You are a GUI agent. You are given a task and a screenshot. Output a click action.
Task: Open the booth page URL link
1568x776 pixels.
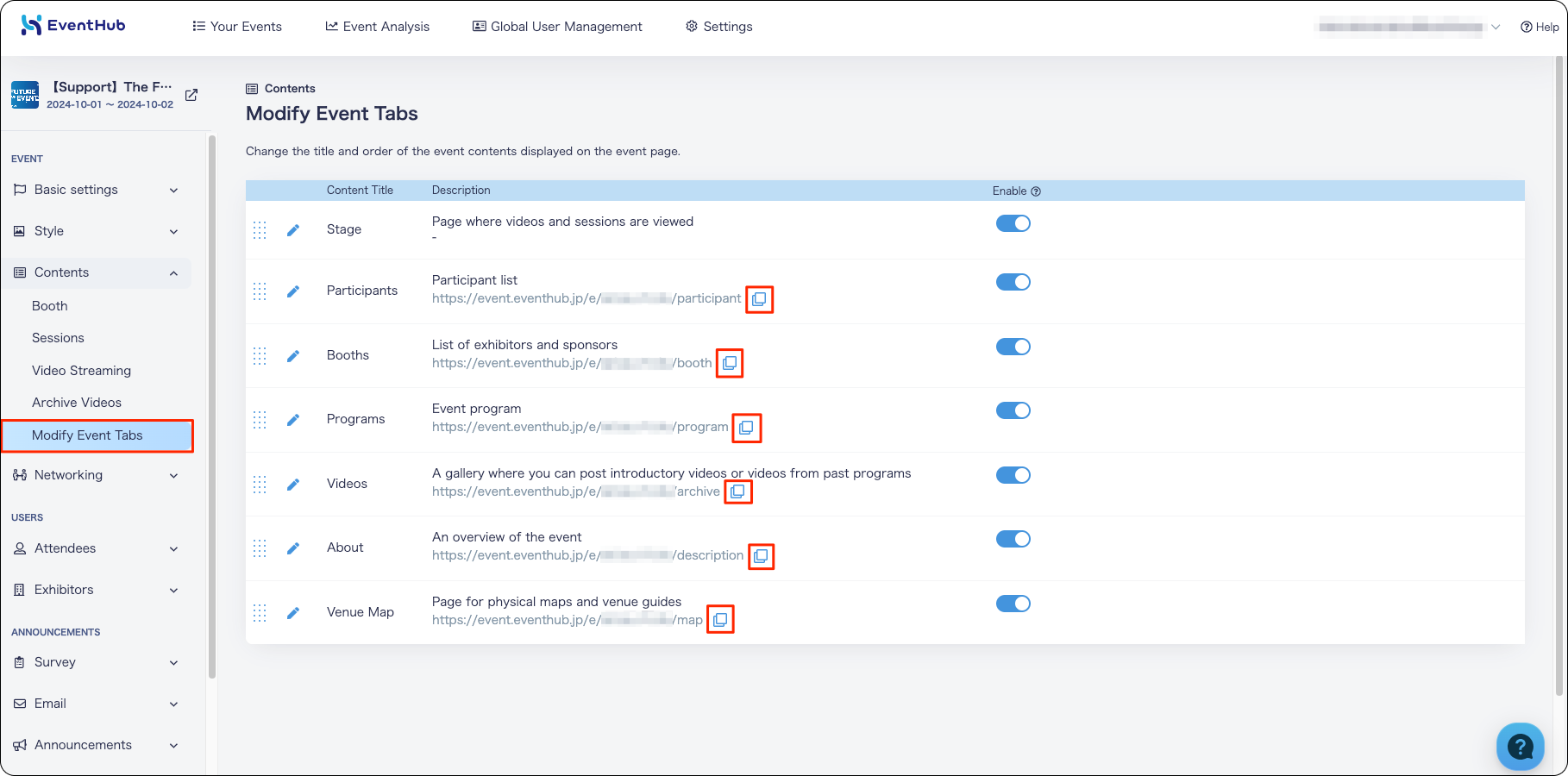tap(572, 363)
